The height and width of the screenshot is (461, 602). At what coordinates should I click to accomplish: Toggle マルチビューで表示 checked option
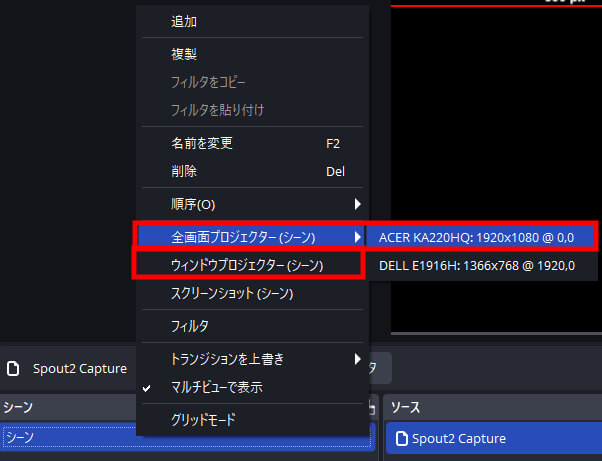tap(252, 387)
